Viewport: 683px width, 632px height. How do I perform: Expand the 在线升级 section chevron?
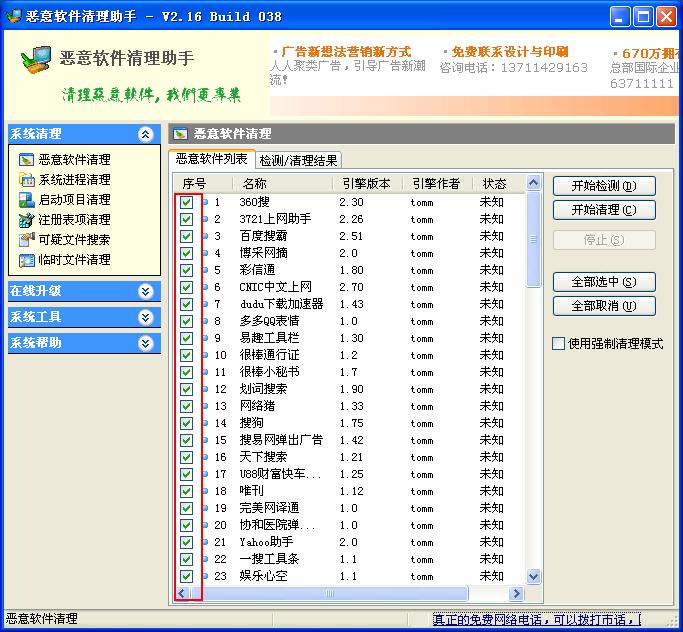[145, 291]
